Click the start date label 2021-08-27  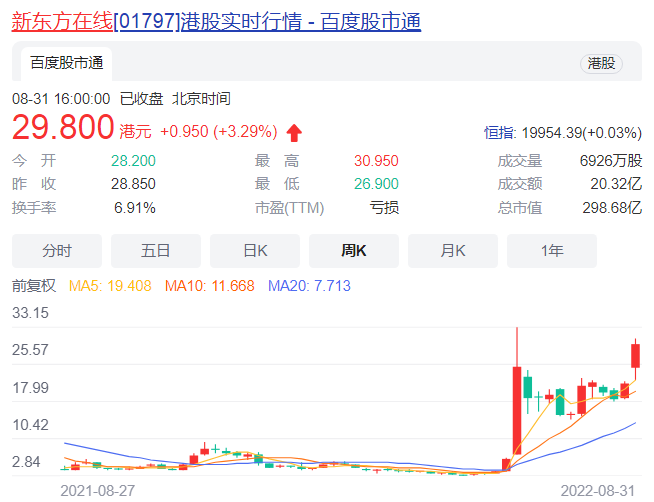[x=98, y=491]
